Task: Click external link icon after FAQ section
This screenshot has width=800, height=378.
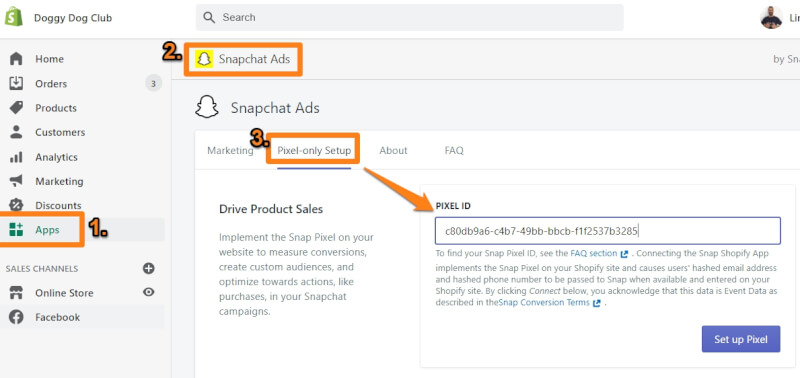Action: (624, 254)
